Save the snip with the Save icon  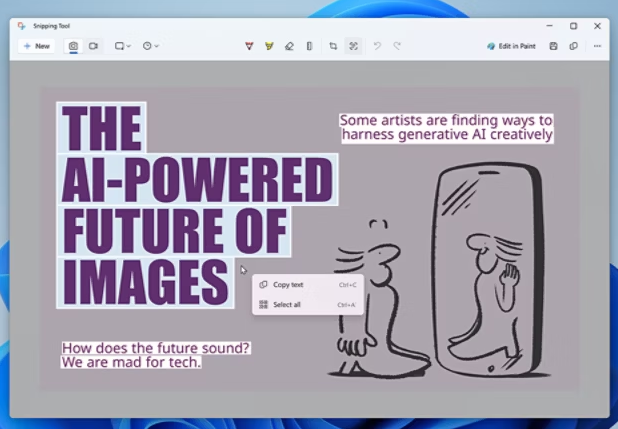(x=553, y=46)
